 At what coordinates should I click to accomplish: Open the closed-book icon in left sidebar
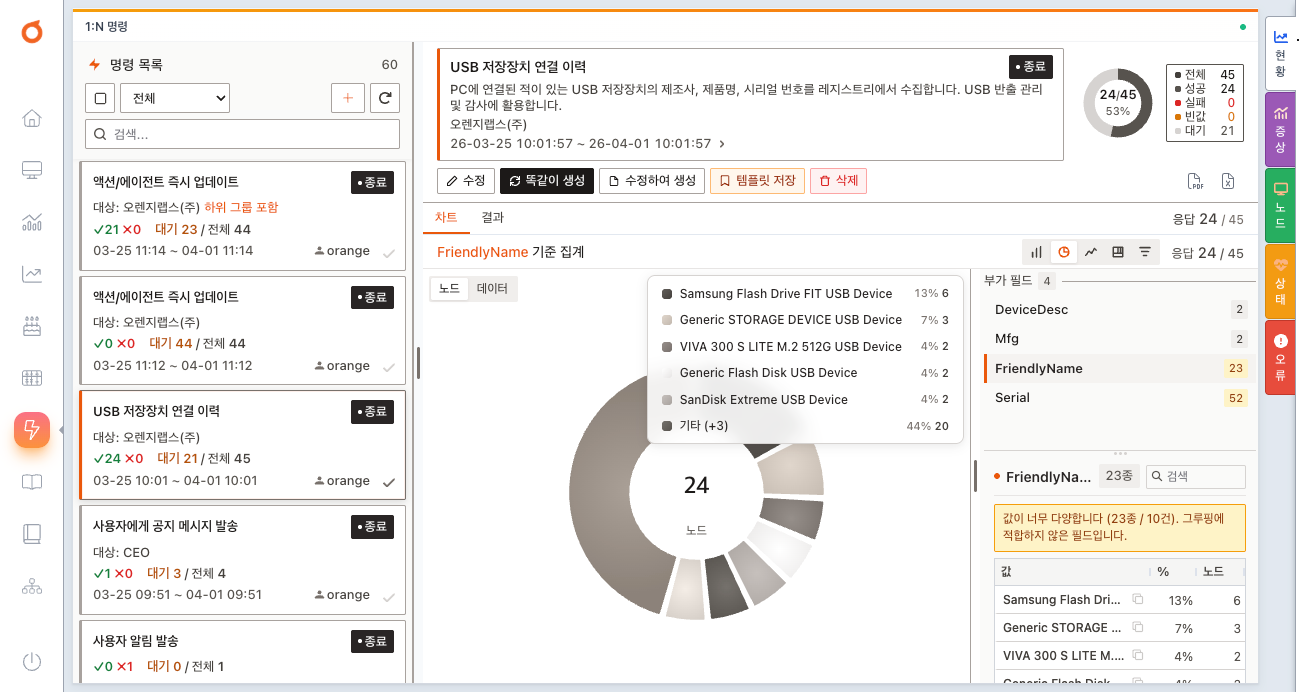click(x=32, y=534)
